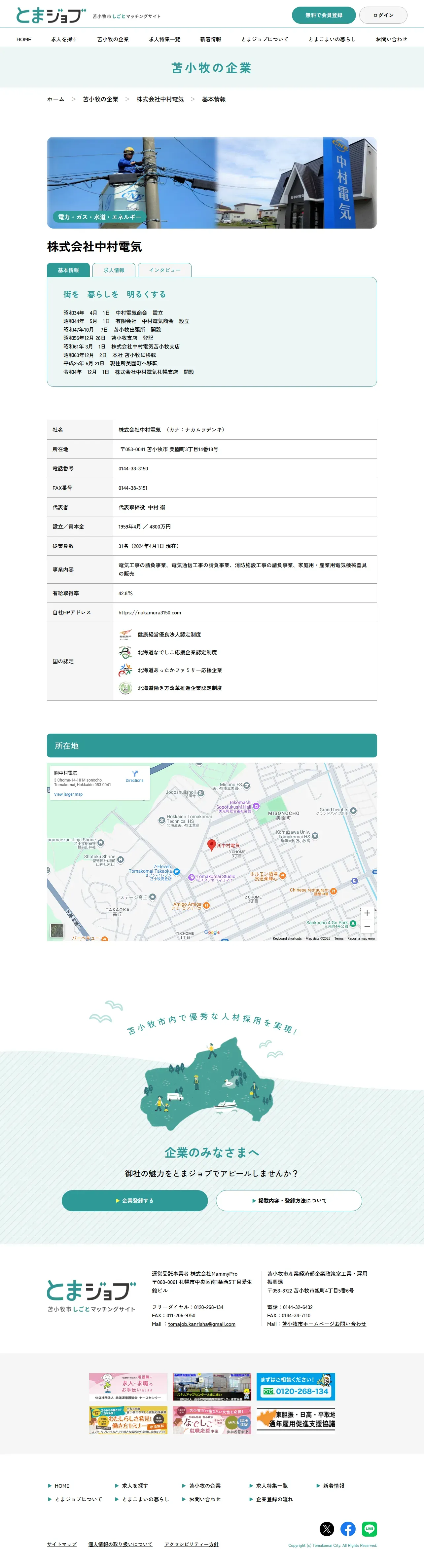Open 個人情報の取り扱いについて footer link
This screenshot has height=1568, width=424.
coord(120,1544)
